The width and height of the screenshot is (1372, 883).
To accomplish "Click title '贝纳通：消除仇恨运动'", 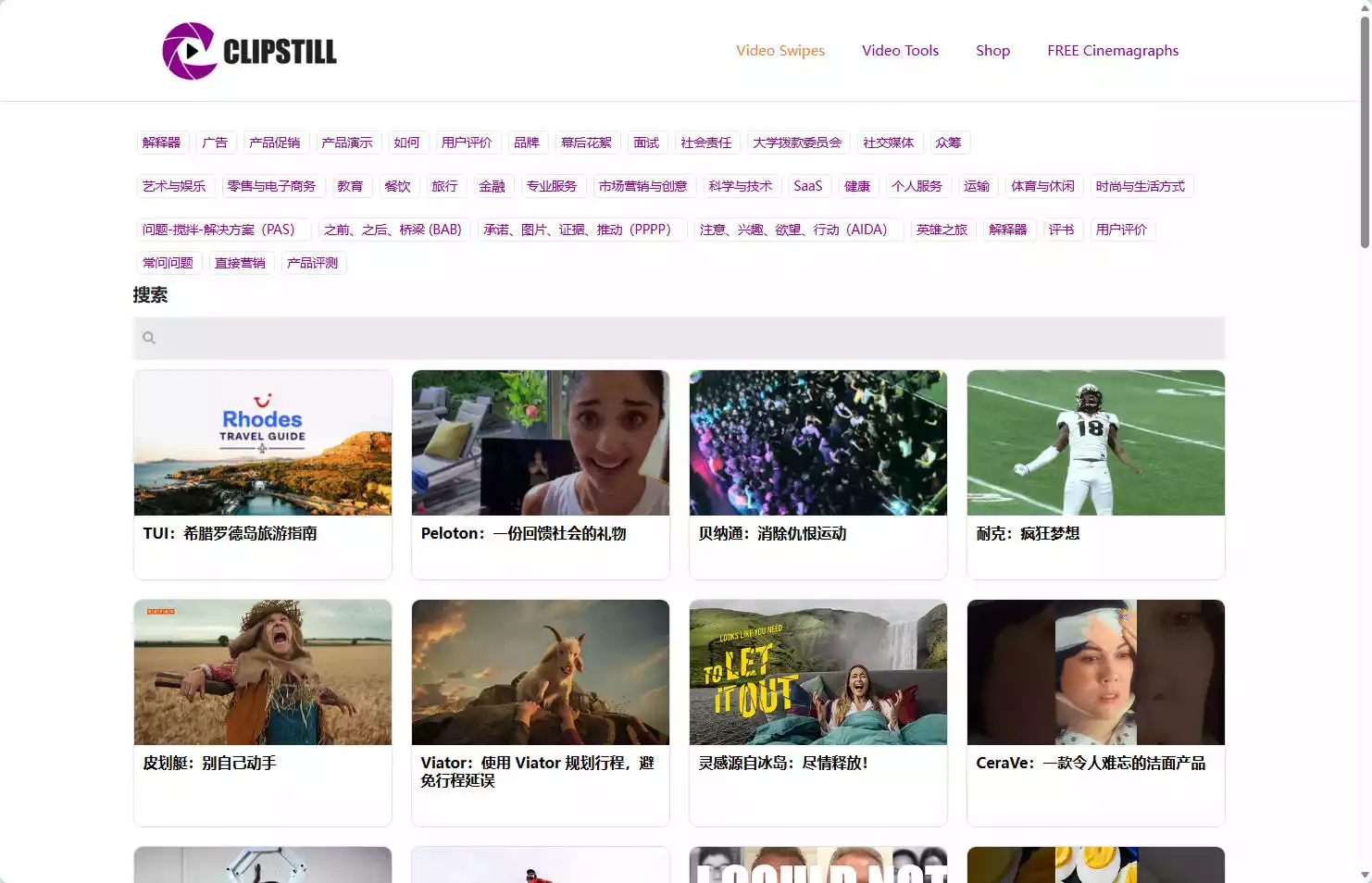I will pos(772,533).
